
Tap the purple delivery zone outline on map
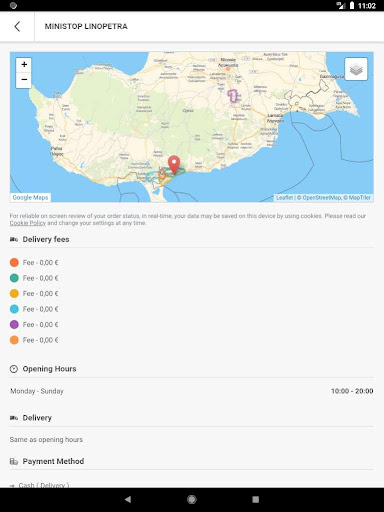233,96
